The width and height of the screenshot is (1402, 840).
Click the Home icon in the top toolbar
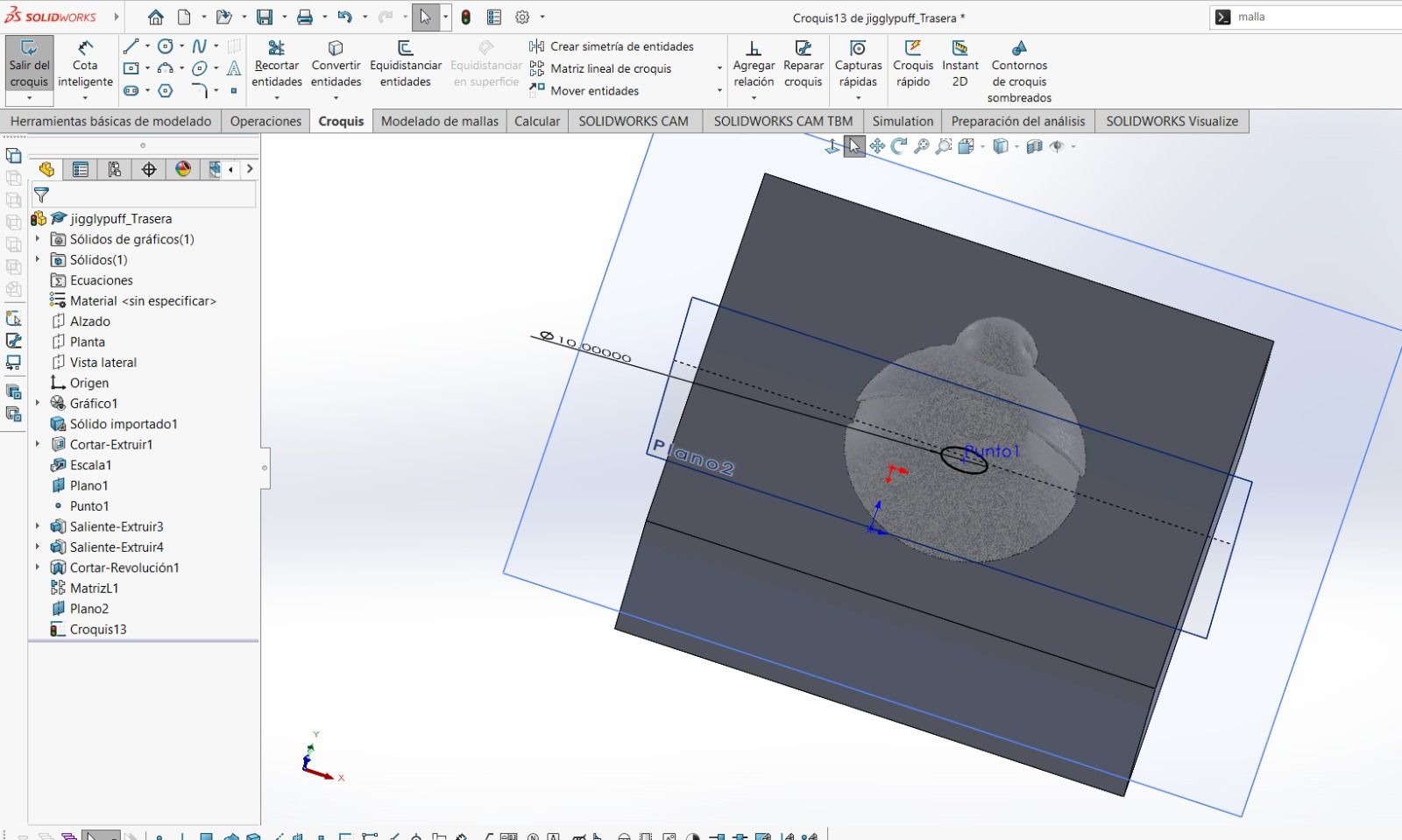coord(155,17)
